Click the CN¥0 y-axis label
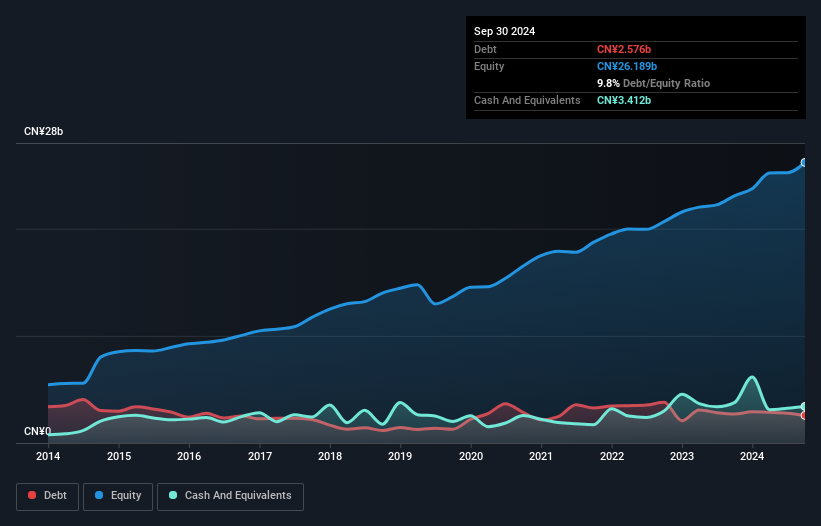This screenshot has width=821, height=526. 37,432
